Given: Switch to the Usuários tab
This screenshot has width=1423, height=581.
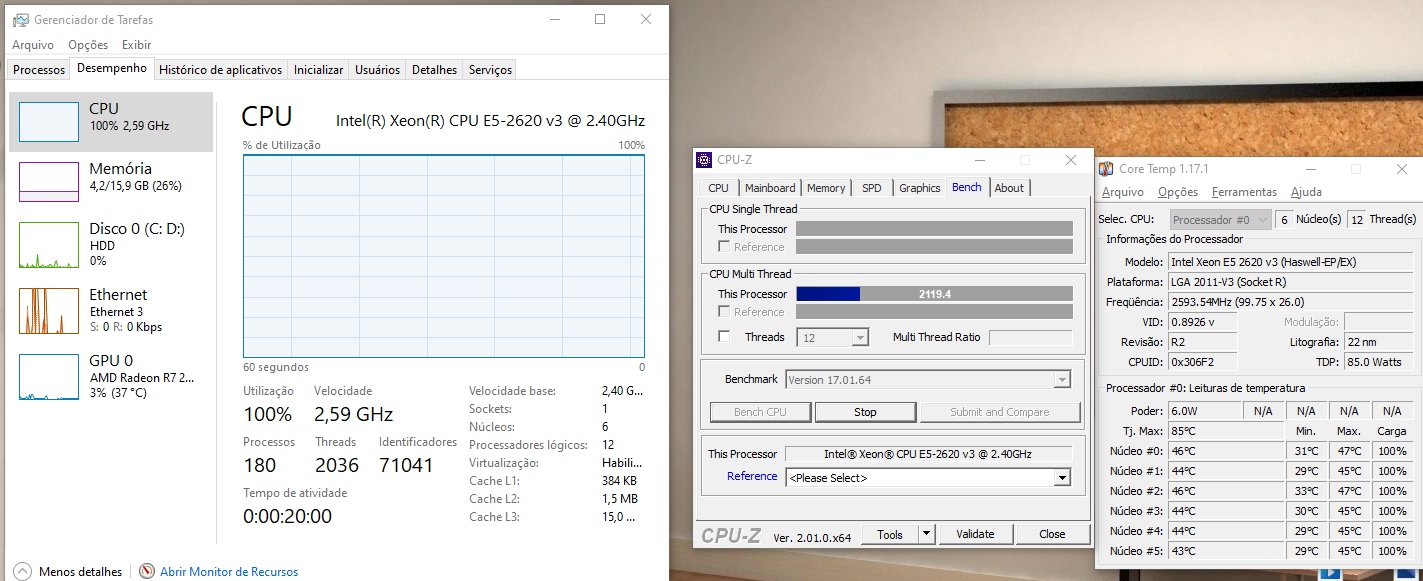Looking at the screenshot, I should (x=377, y=70).
